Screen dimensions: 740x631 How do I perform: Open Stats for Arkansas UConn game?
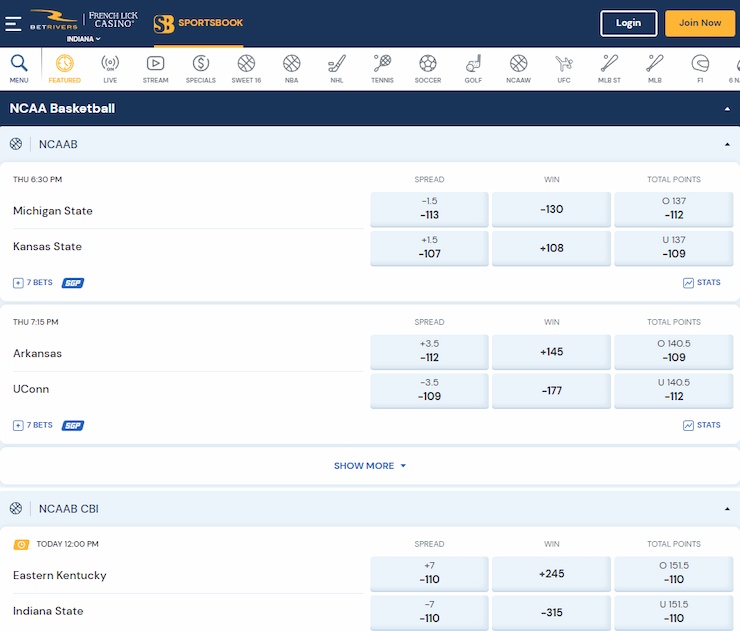(702, 425)
